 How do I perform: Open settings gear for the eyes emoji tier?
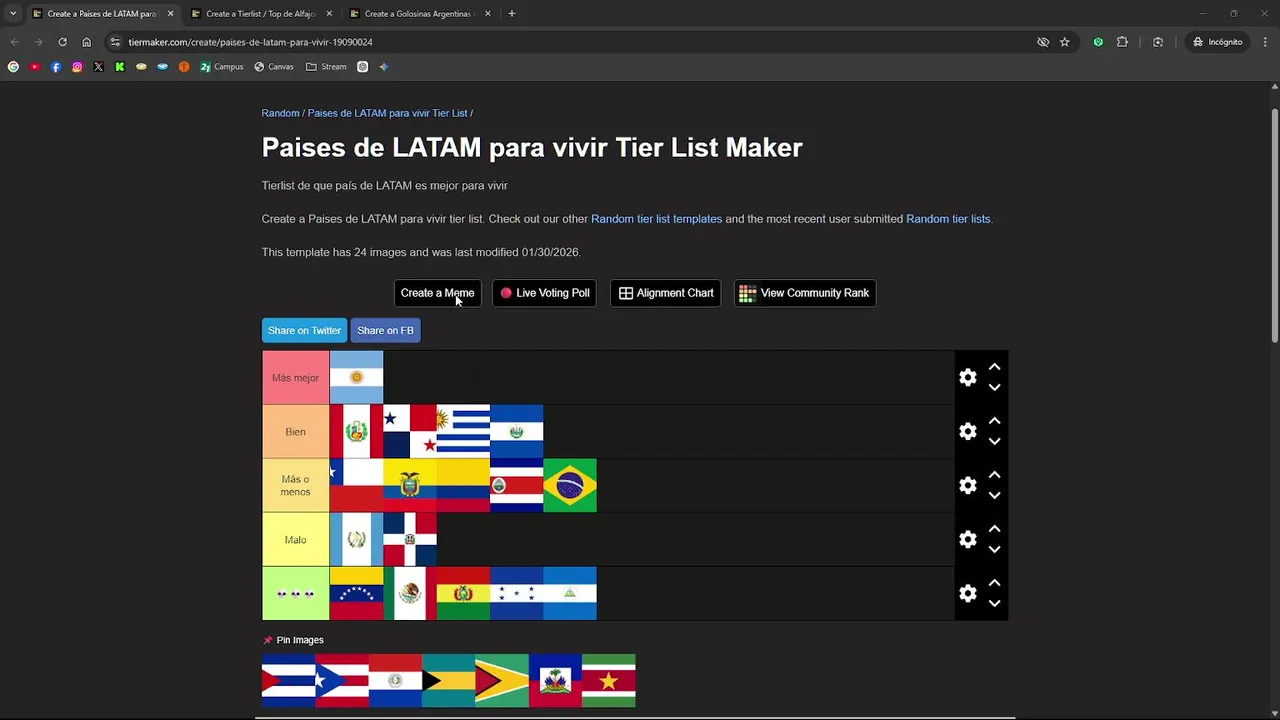pyautogui.click(x=967, y=594)
